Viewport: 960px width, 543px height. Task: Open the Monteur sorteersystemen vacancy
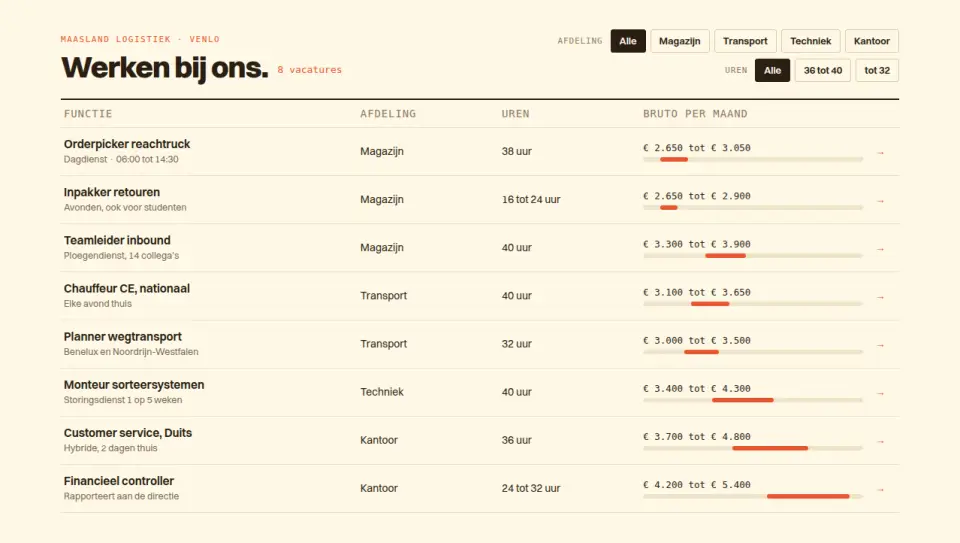[x=134, y=384]
